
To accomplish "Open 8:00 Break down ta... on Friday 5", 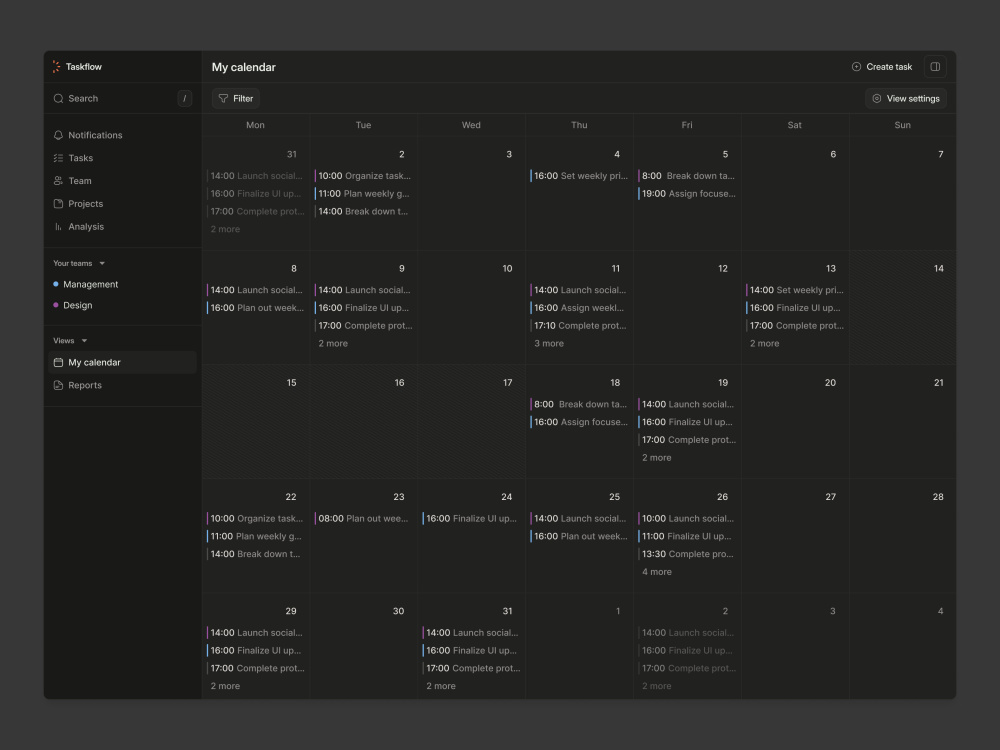I will [x=688, y=175].
